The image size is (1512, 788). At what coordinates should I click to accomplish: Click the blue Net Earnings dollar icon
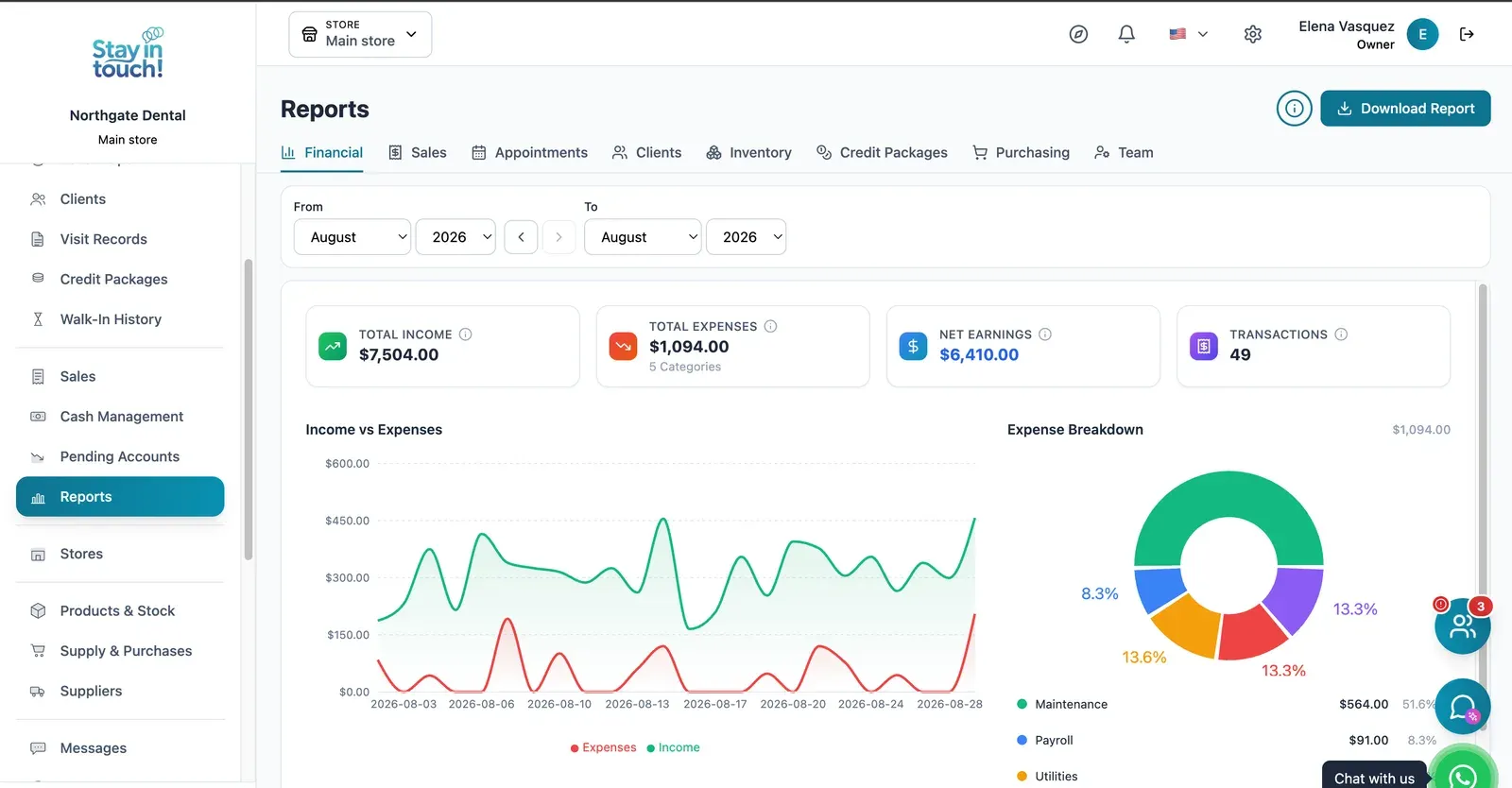click(x=913, y=347)
